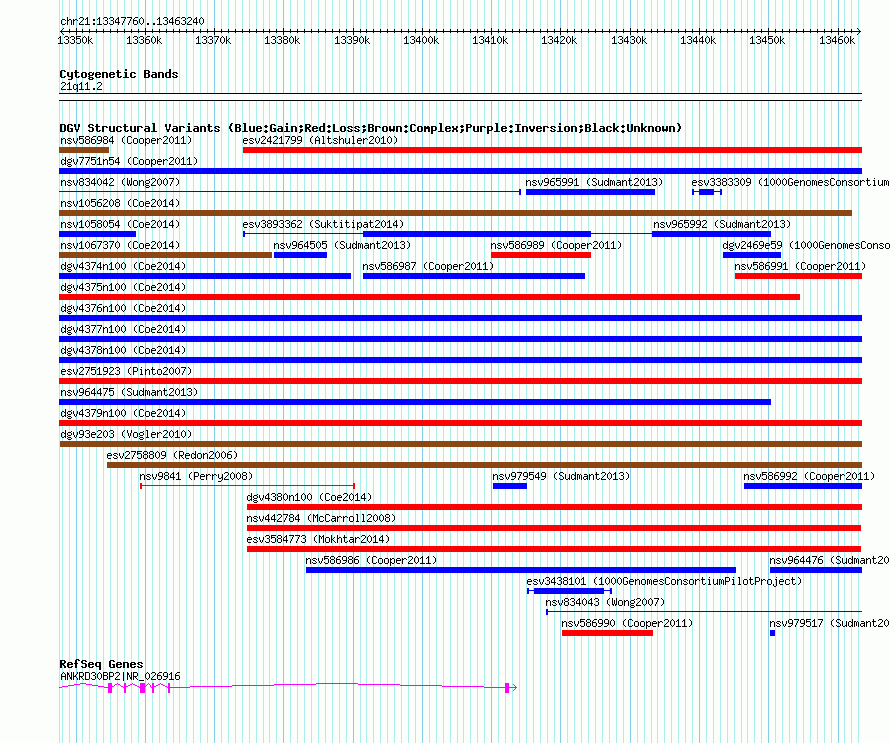This screenshot has width=890, height=743.
Task: Click the 13460k ruler tick label
Action: click(x=837, y=40)
